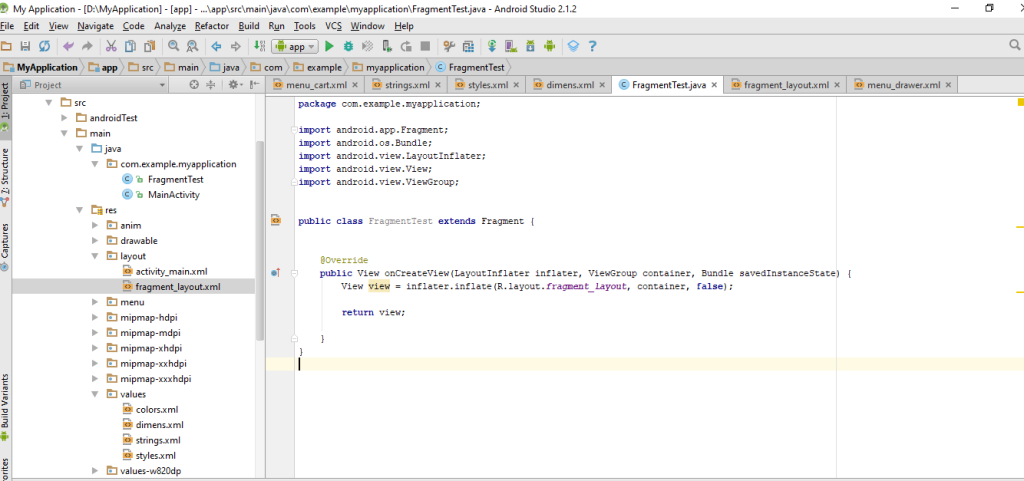
Task: Collapse the src folder in tree
Action: [x=48, y=102]
